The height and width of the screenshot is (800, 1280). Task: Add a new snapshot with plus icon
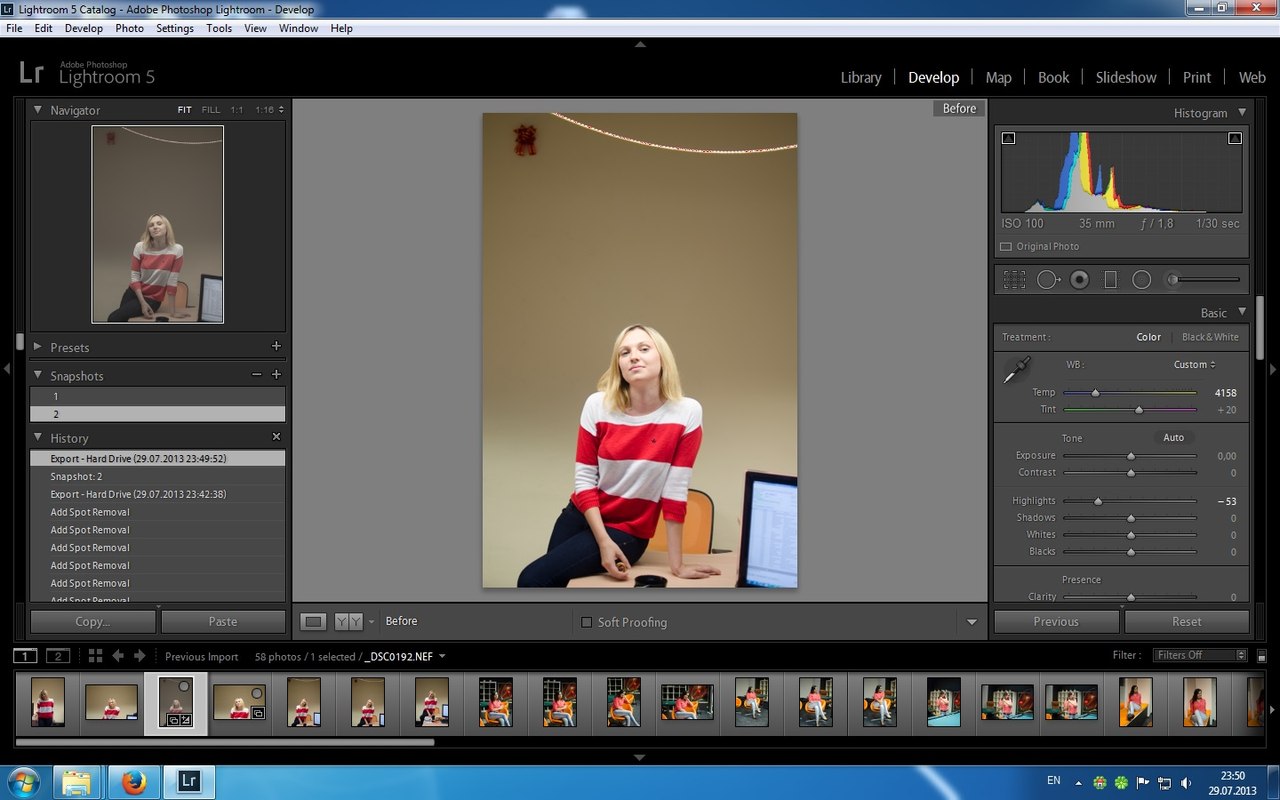tap(276, 375)
